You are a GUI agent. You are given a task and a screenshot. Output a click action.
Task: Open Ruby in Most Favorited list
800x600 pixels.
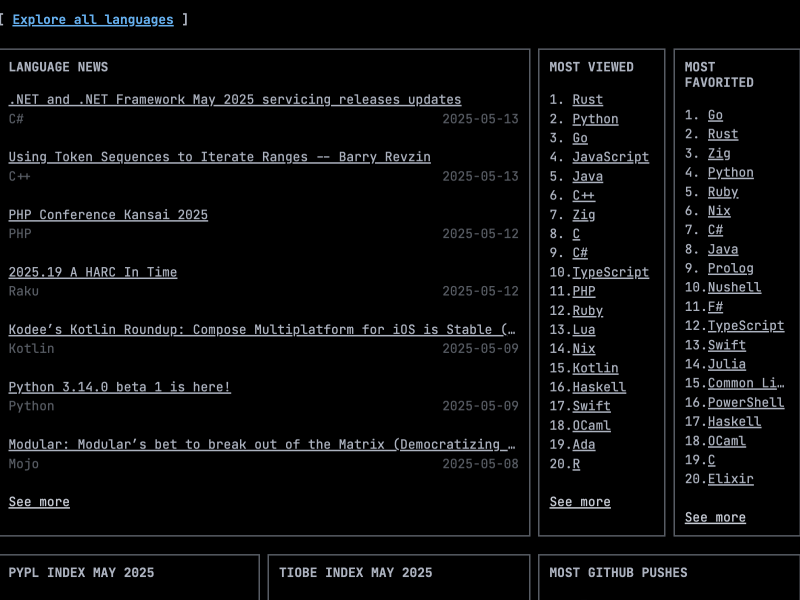pyautogui.click(x=723, y=192)
